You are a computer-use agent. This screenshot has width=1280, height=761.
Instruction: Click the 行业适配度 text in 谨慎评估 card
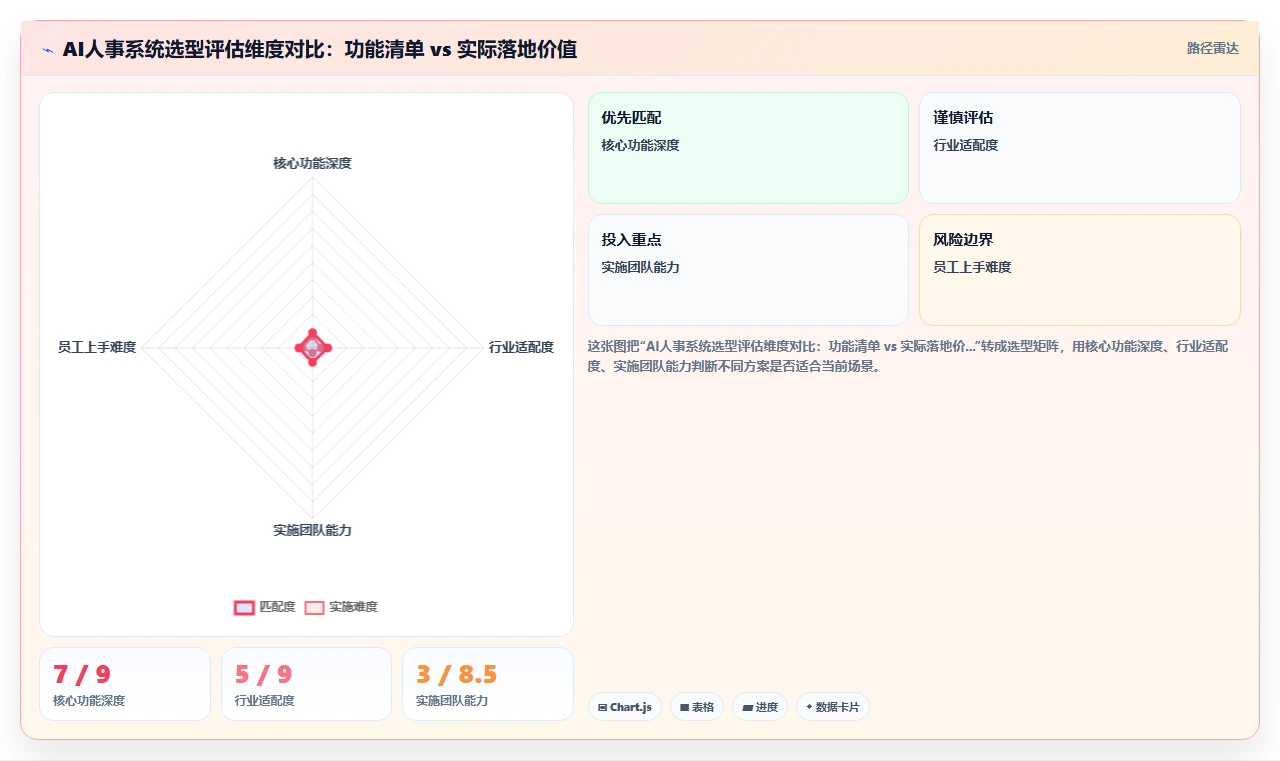[x=966, y=145]
